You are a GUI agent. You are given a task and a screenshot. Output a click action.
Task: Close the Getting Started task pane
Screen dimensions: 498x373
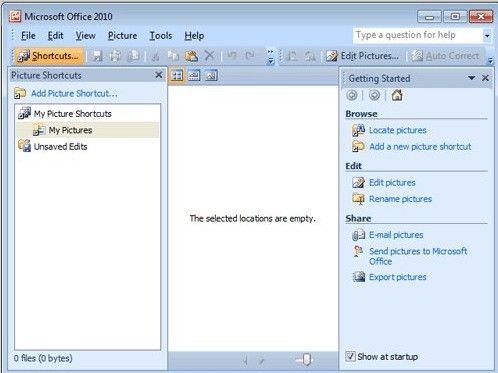coord(485,78)
